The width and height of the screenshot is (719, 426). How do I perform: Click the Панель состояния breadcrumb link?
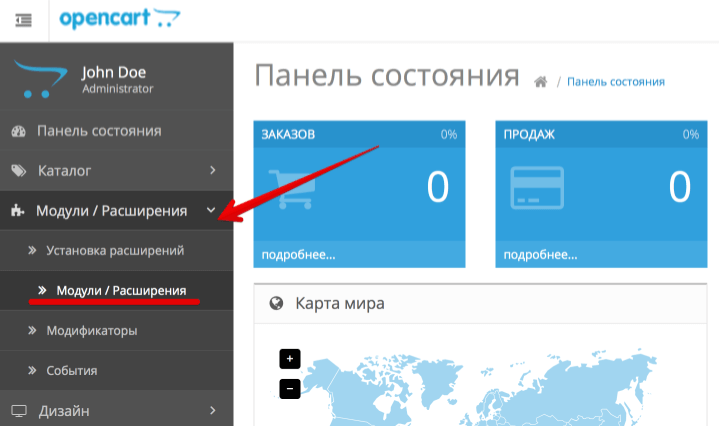(616, 82)
